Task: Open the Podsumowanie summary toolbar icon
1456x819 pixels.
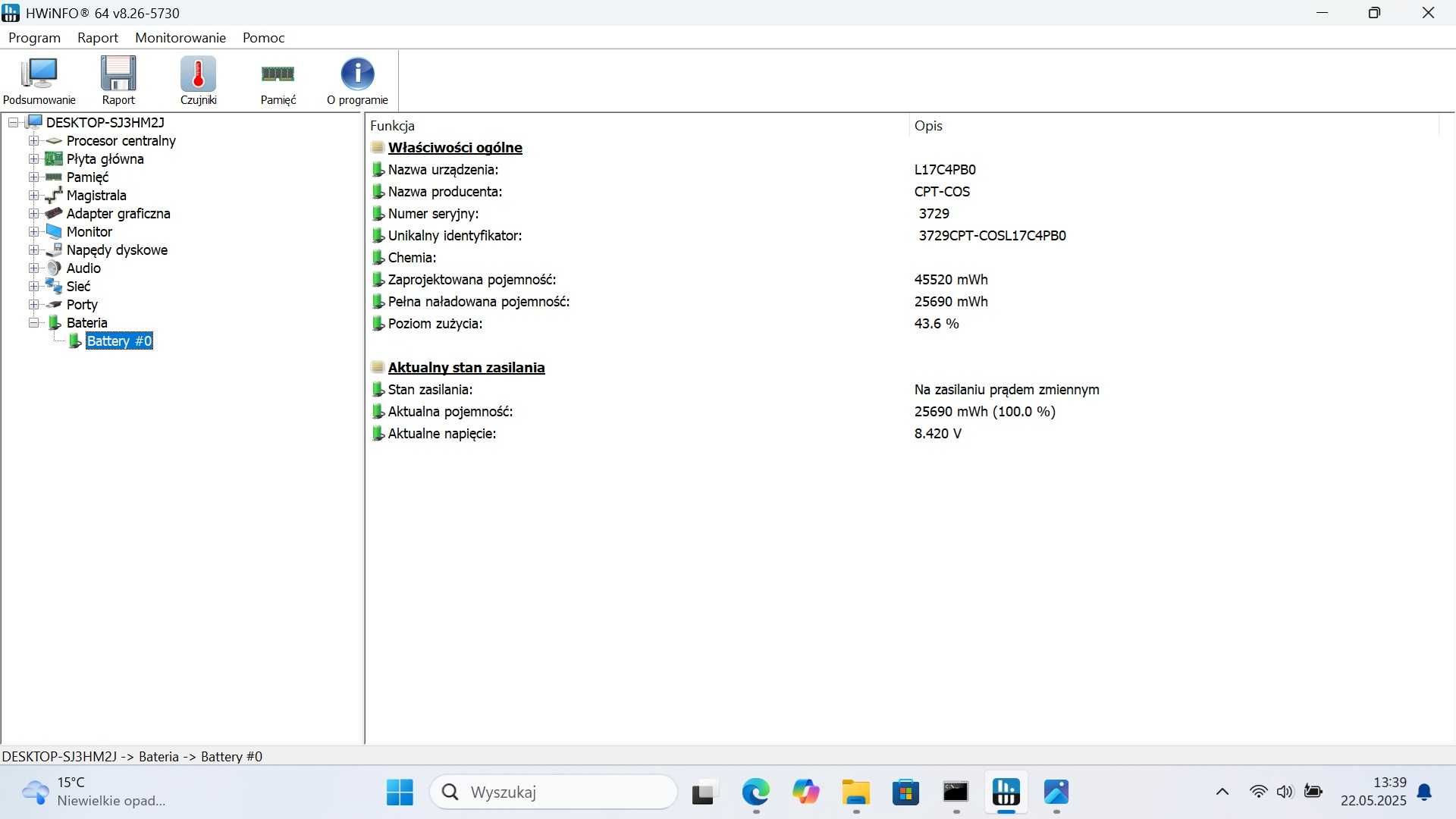Action: [39, 80]
